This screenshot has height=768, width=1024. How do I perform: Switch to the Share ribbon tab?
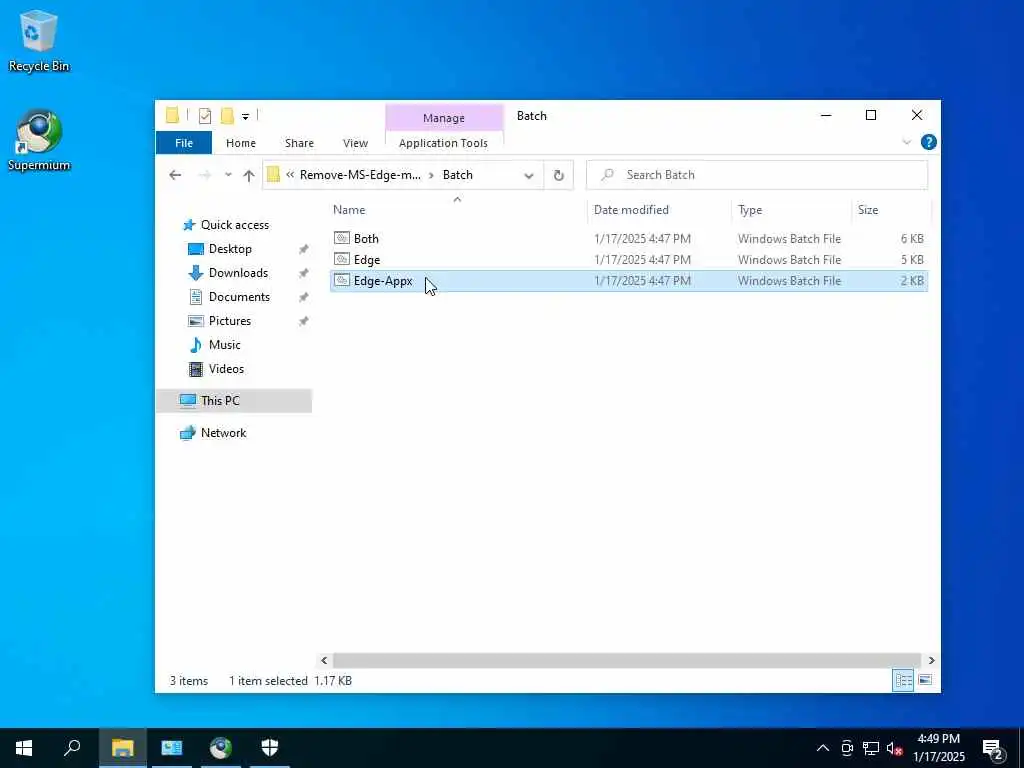tap(299, 143)
